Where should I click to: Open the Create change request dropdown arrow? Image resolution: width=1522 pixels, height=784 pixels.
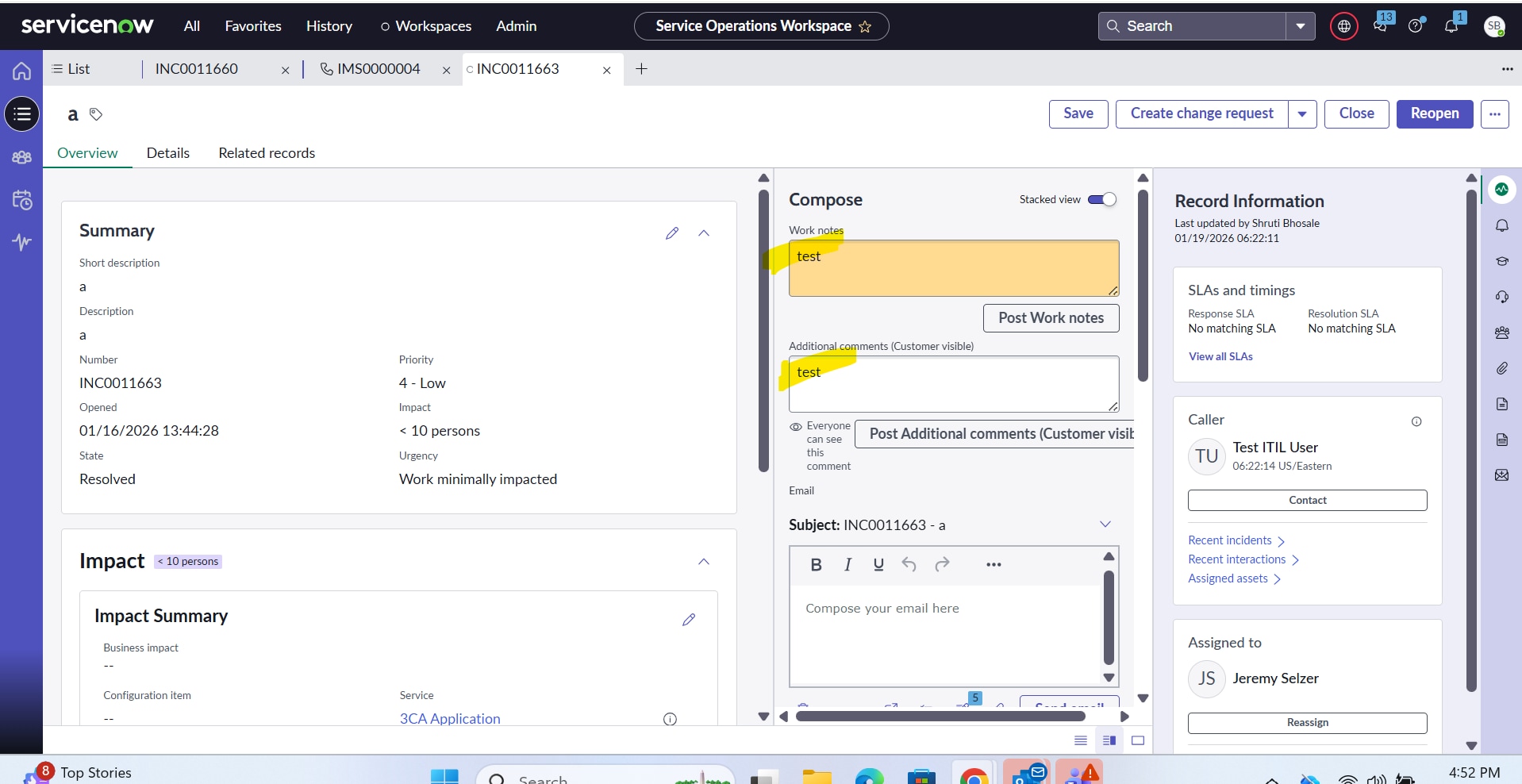point(1302,114)
